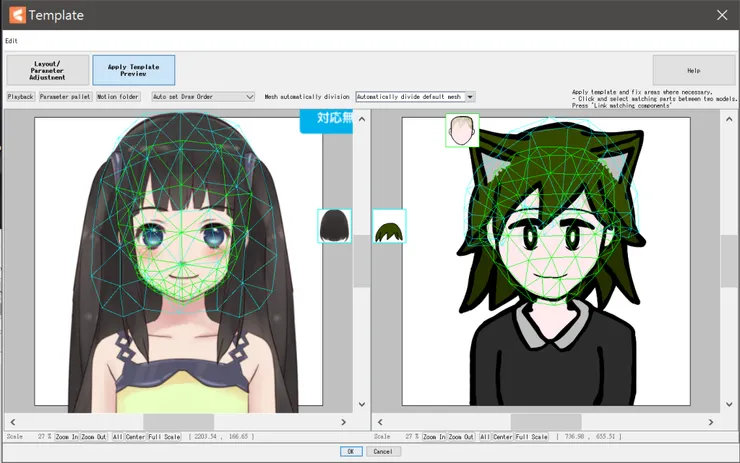Image resolution: width=740 pixels, height=463 pixels.
Task: Click left panel vertical scrollbar thumb
Action: pos(362,261)
